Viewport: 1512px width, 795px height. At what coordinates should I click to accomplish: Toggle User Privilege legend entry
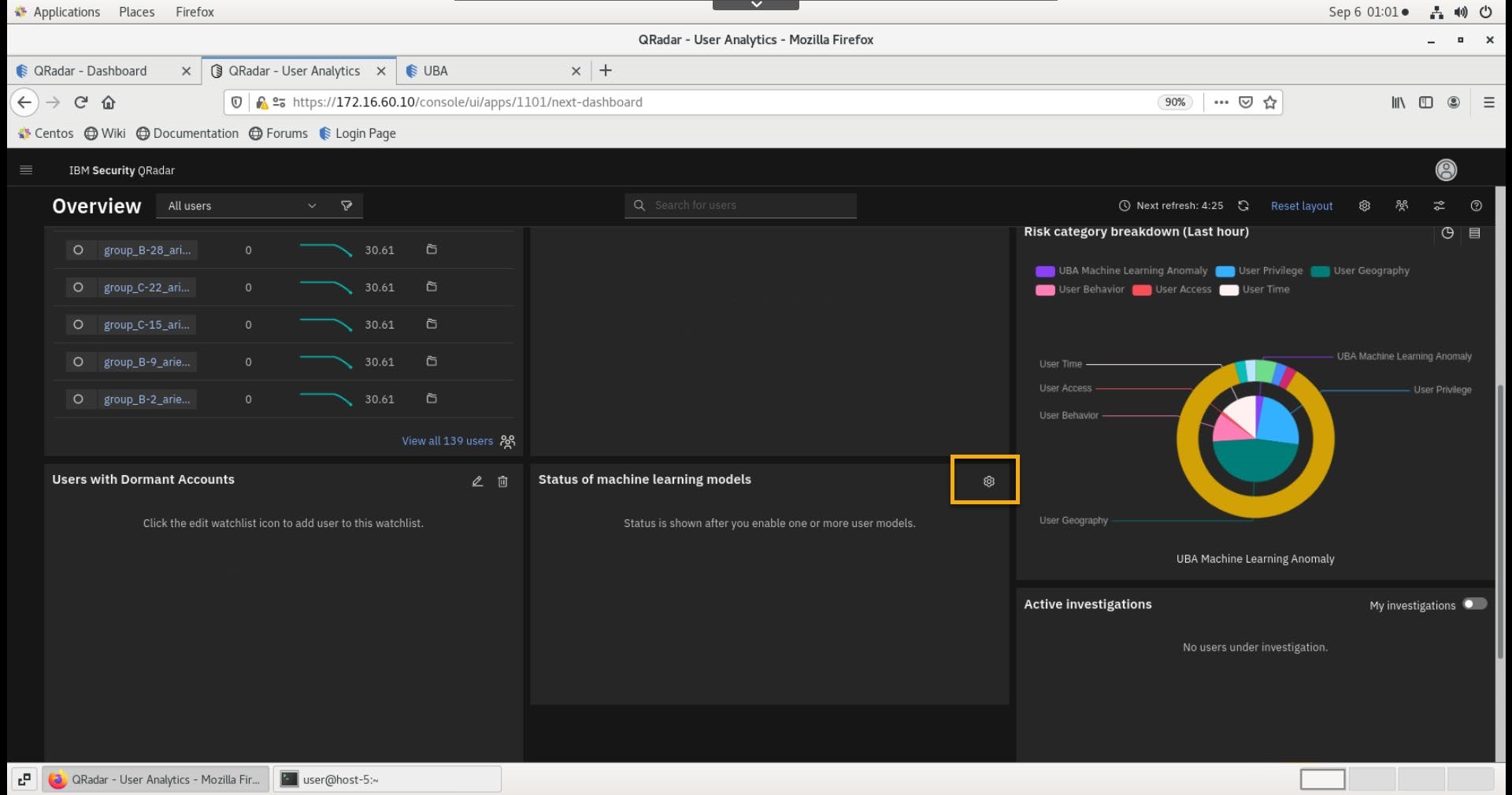(x=1260, y=271)
